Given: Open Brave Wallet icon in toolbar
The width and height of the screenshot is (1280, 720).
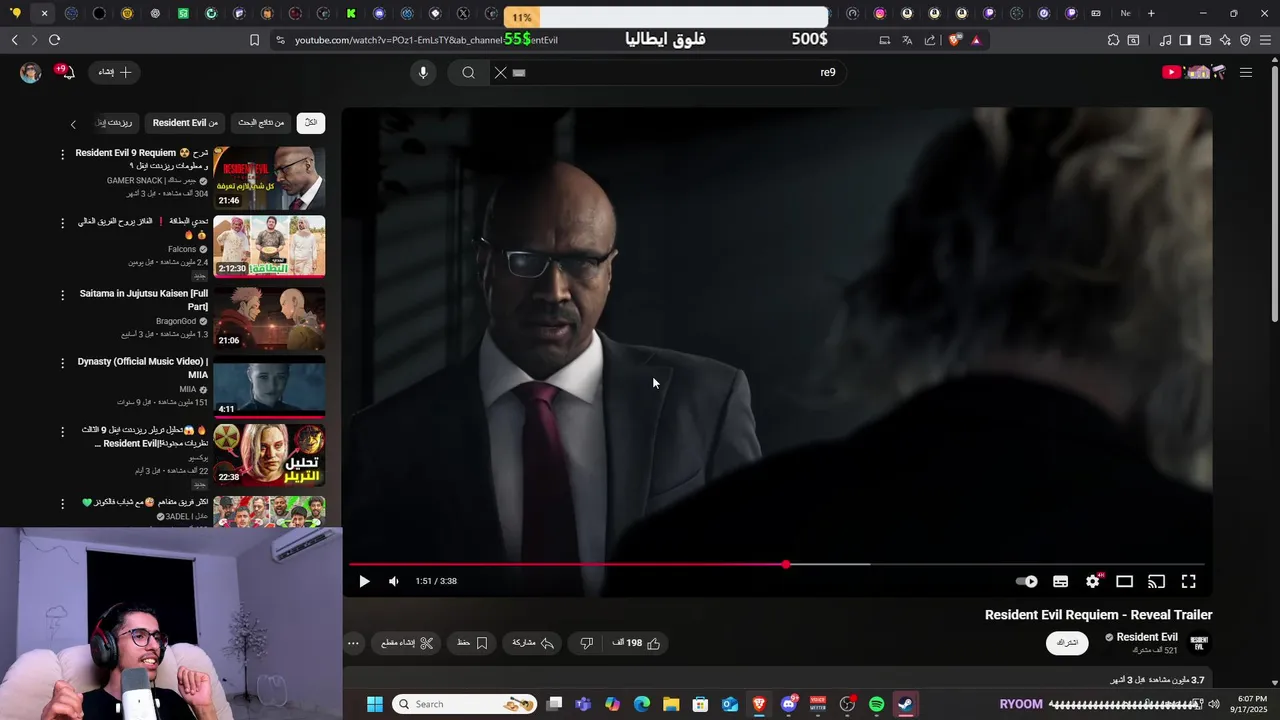Looking at the screenshot, I should [x=1205, y=40].
